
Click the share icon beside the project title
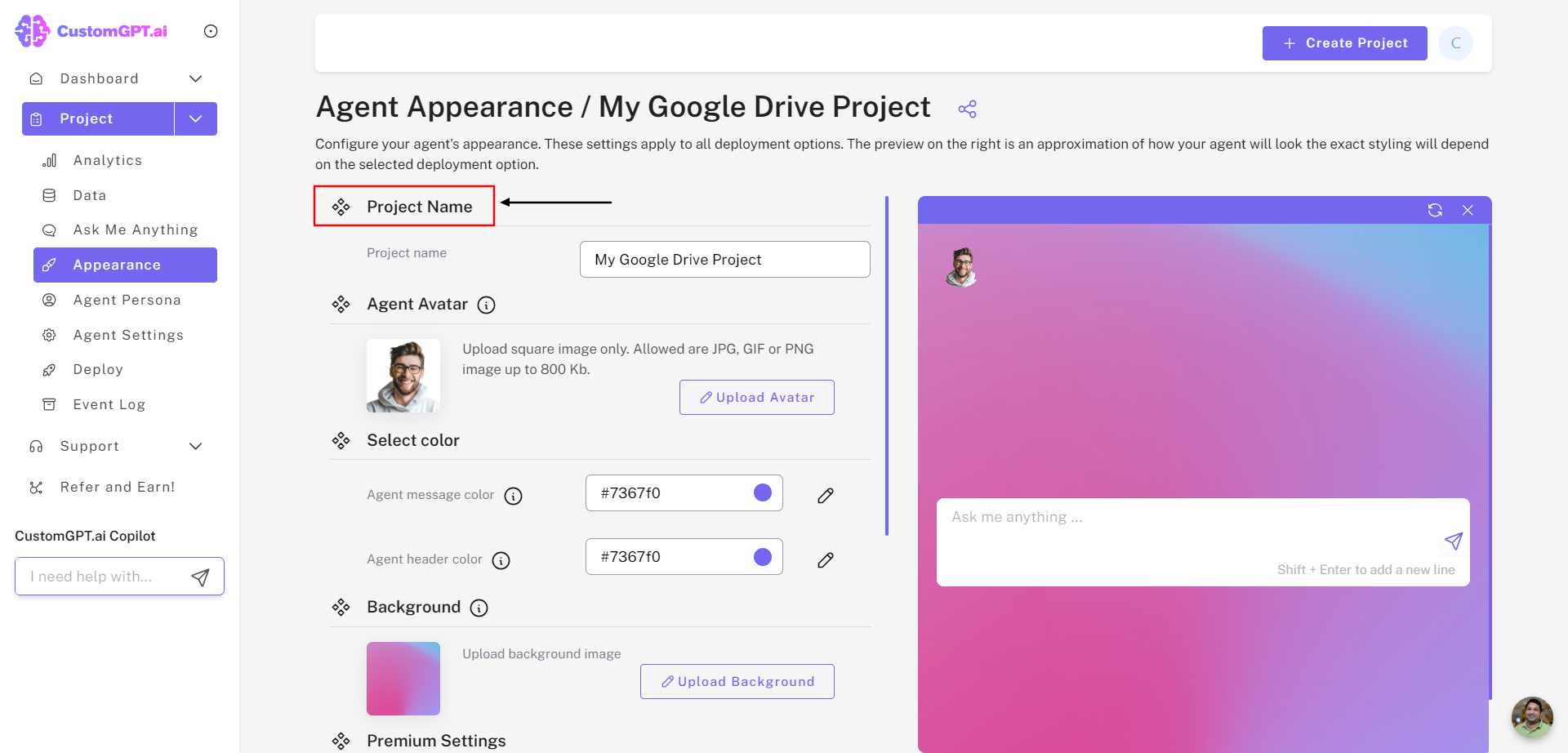coord(967,109)
